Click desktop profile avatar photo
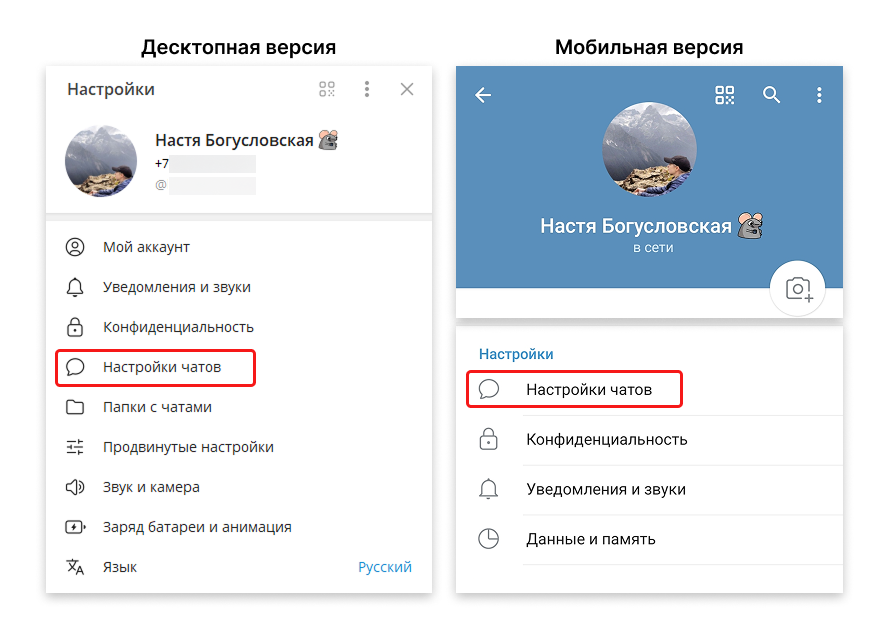 [101, 162]
